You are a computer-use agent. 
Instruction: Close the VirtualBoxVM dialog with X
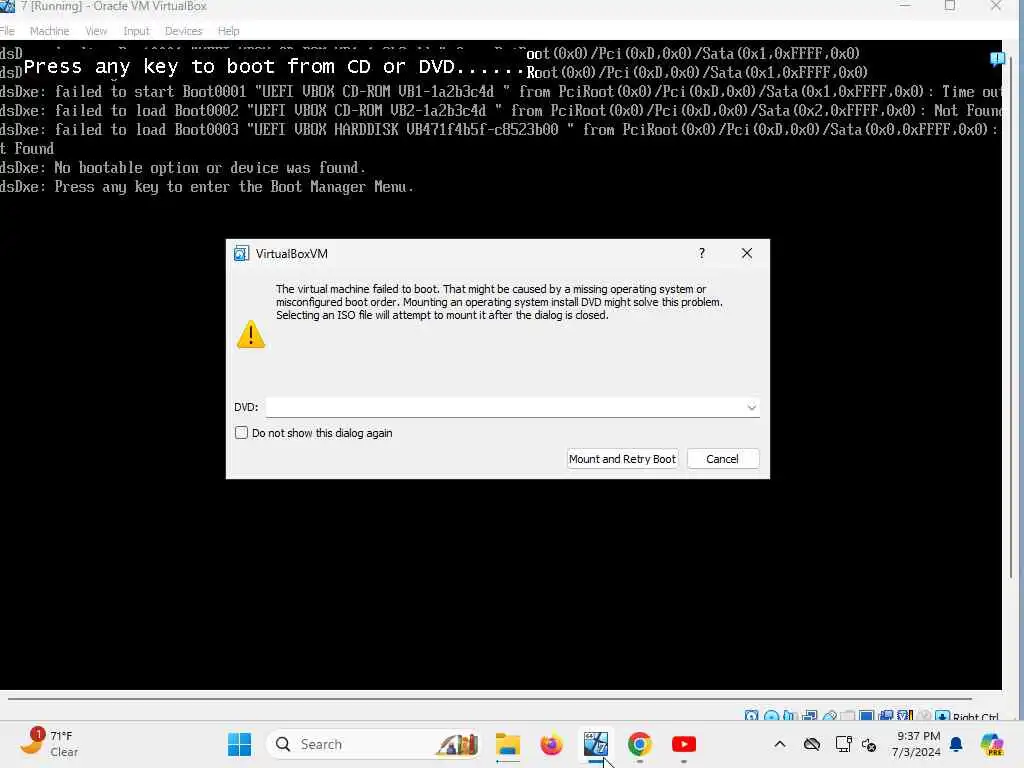pyautogui.click(x=747, y=253)
